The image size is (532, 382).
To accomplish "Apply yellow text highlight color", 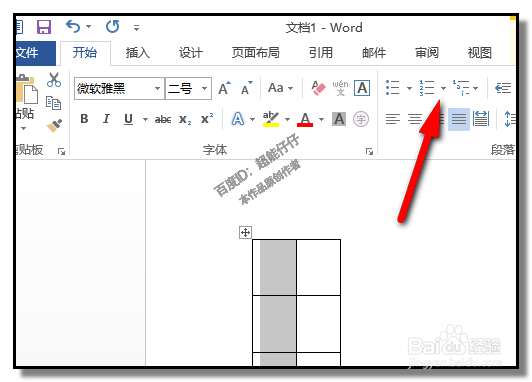I will [271, 119].
